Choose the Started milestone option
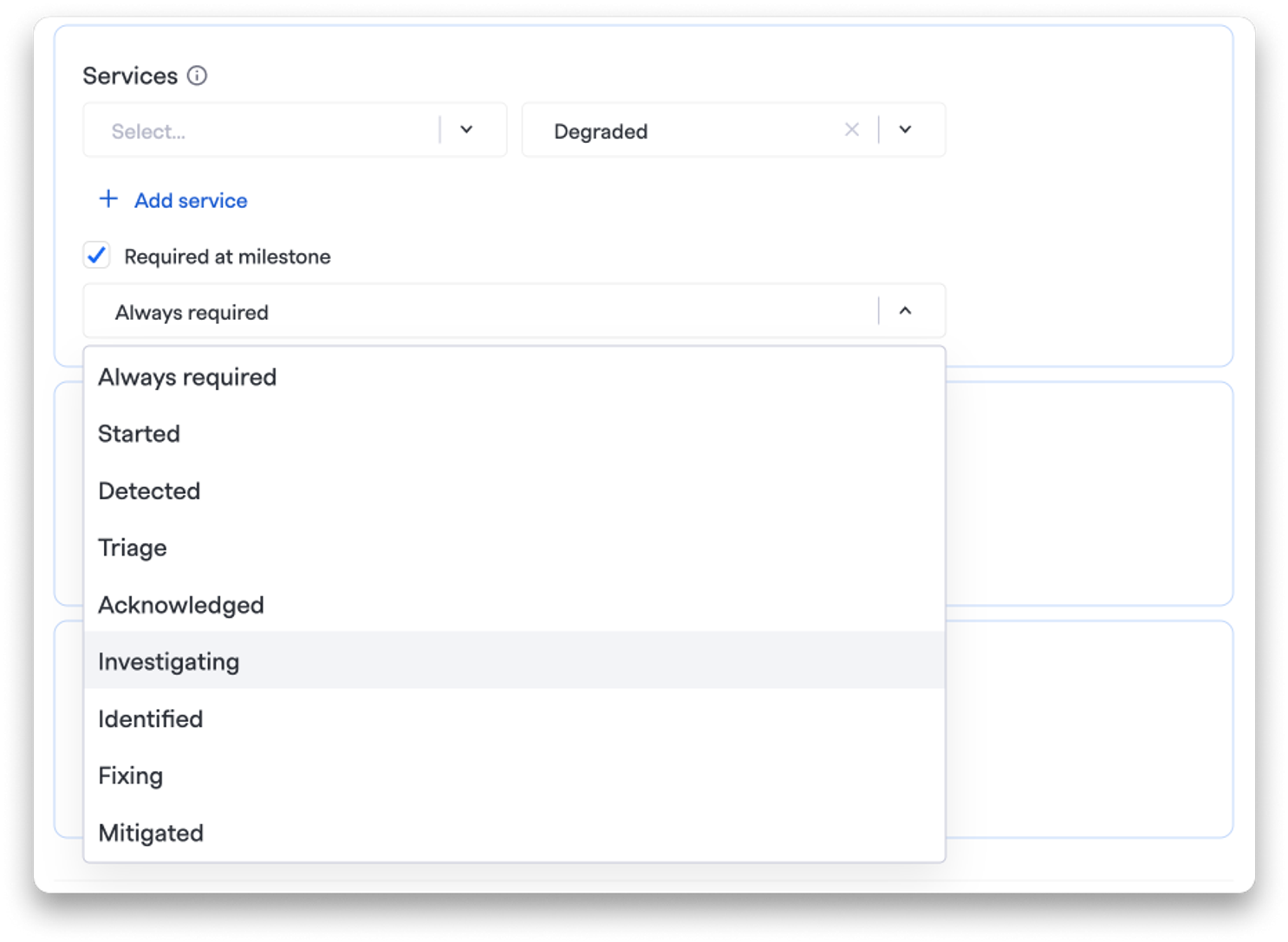 point(514,433)
